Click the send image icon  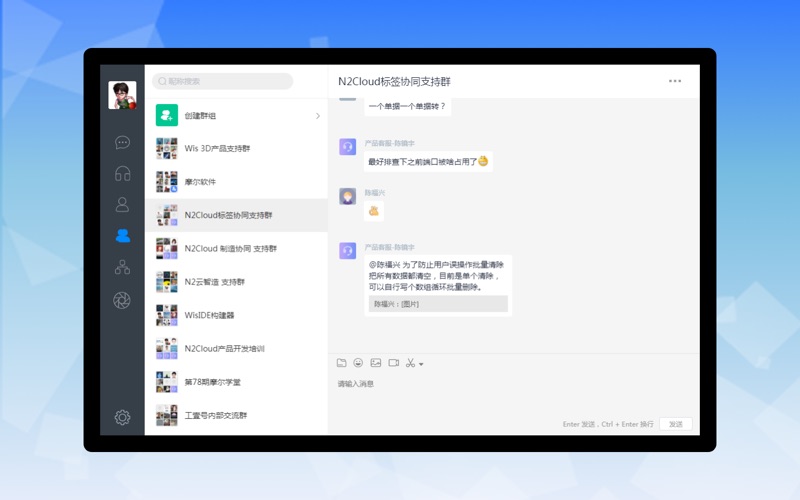coord(376,363)
